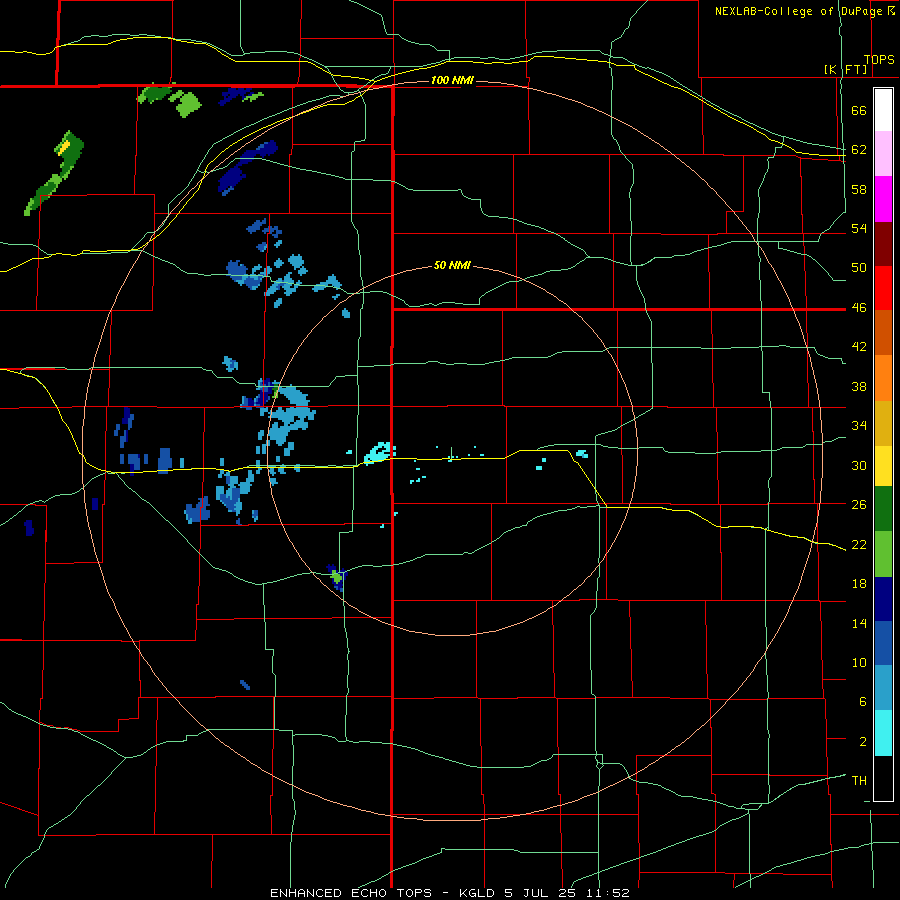Viewport: 900px width, 900px height.
Task: Click the 100 NMI range ring label
Action: 452,80
